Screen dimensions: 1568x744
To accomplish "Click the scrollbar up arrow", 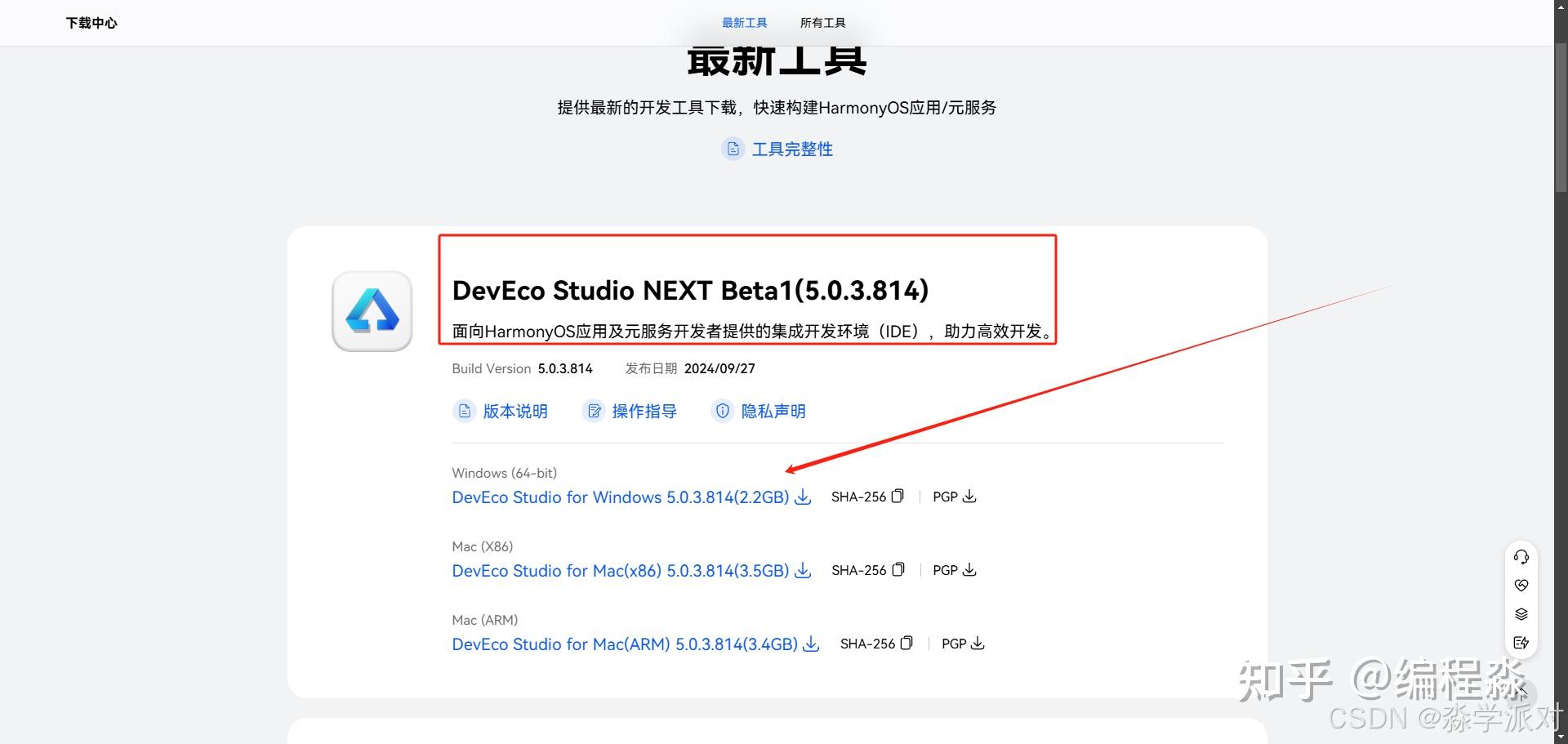I will (1561, 8).
